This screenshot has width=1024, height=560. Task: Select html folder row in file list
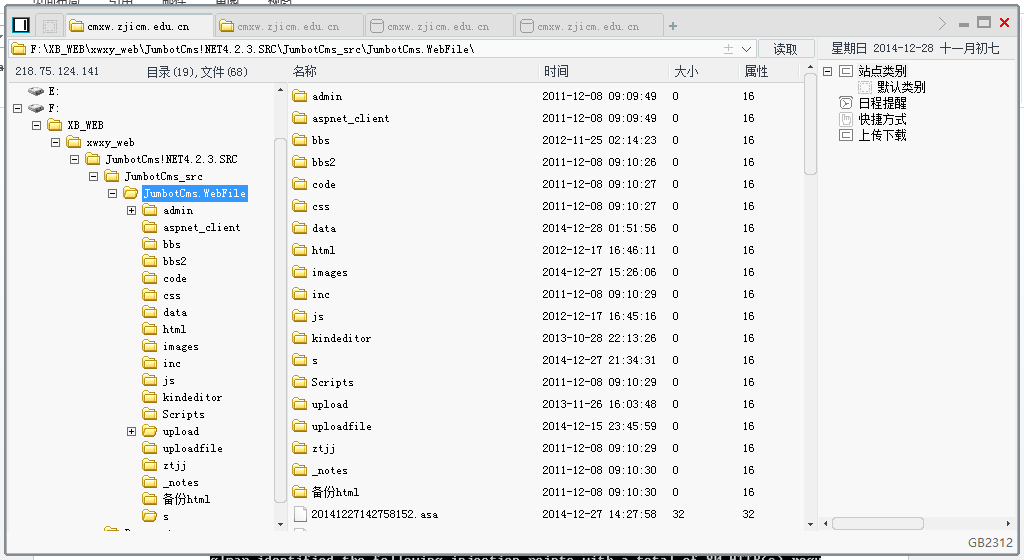click(546, 250)
